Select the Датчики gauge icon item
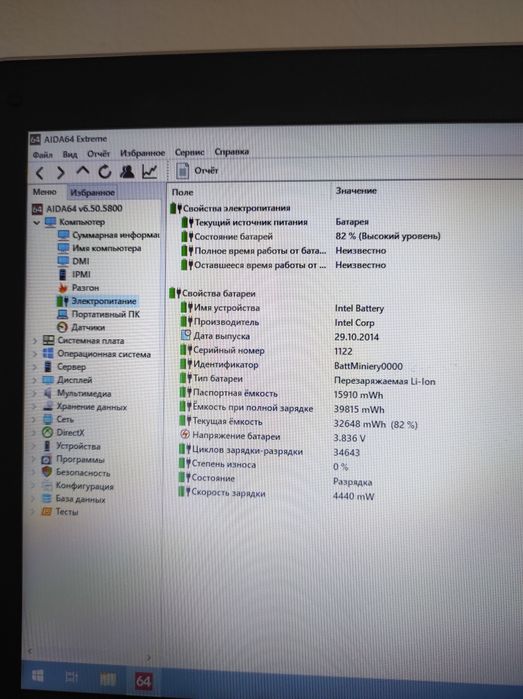The height and width of the screenshot is (699, 523). (x=62, y=327)
